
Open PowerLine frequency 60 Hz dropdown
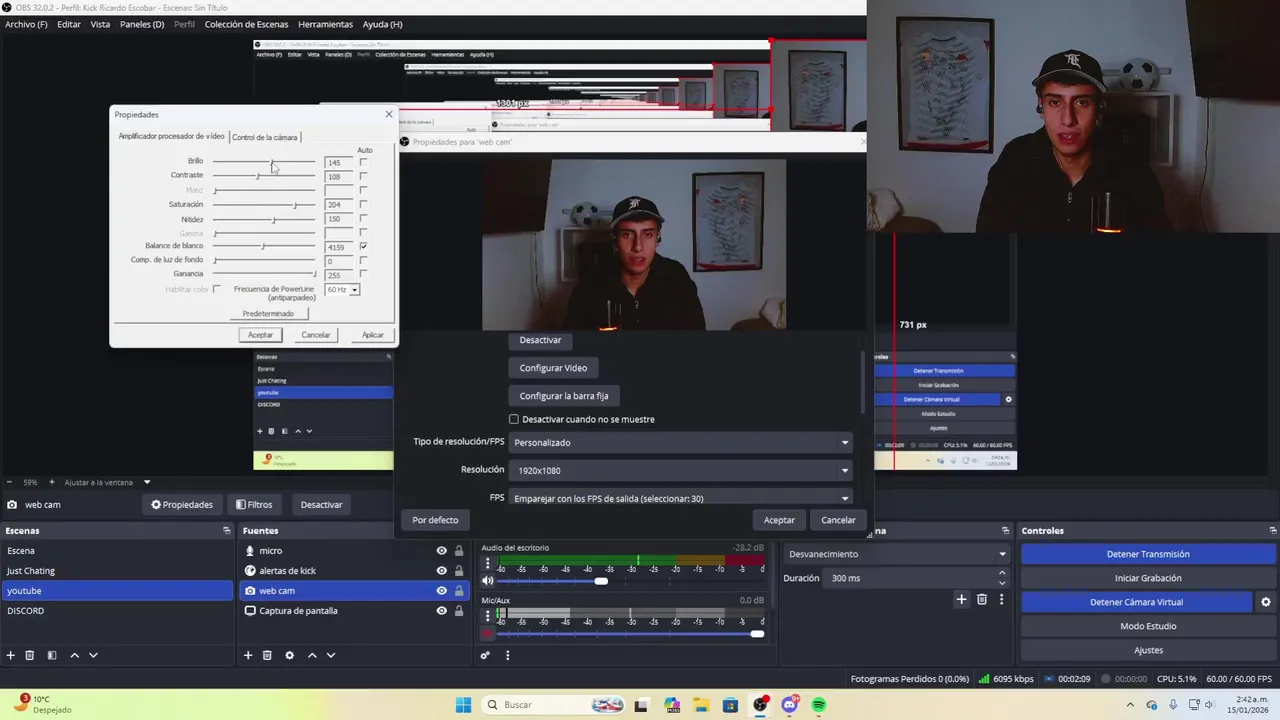coord(342,290)
